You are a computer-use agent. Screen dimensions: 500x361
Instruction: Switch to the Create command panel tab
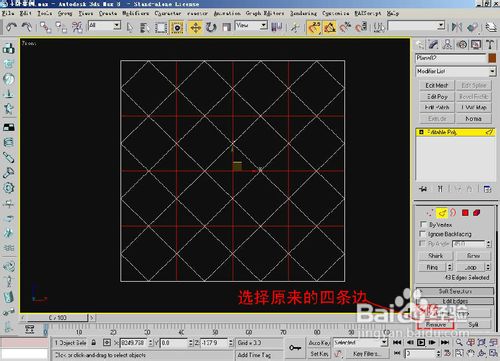420,44
